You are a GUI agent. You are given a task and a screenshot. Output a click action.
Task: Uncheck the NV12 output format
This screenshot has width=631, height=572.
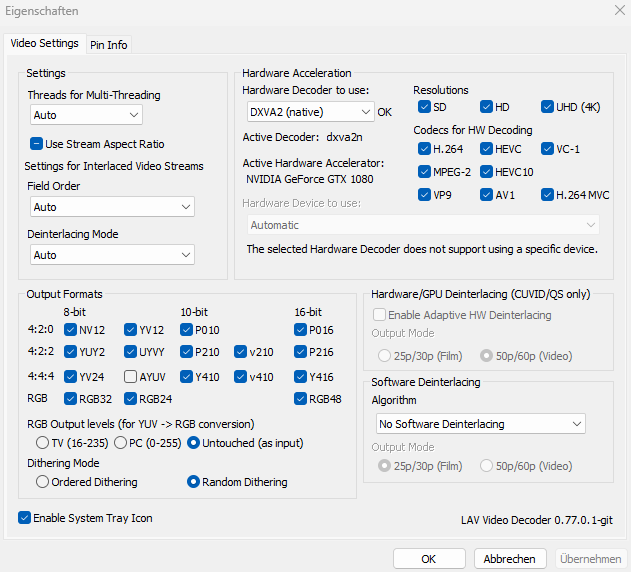70,330
